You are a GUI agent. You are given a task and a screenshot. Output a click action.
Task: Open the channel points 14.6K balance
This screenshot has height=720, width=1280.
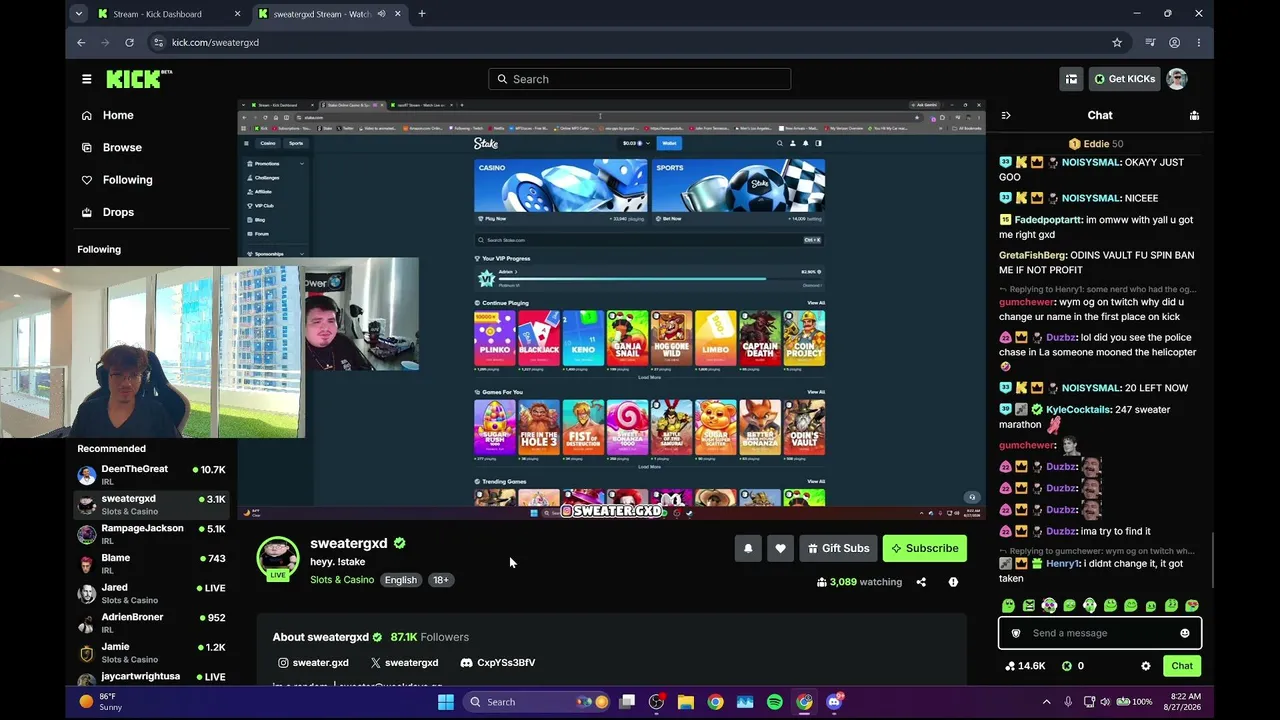1025,666
